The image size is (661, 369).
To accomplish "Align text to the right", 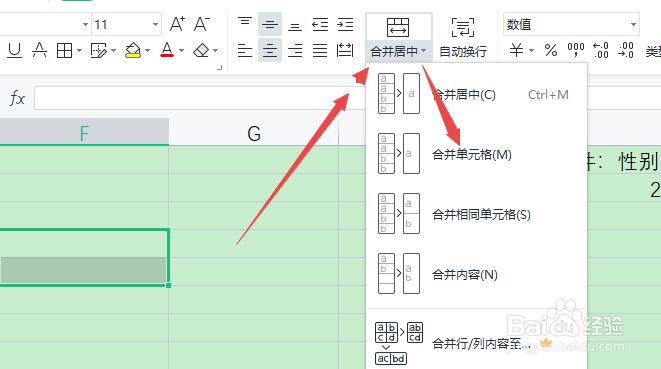I will tap(295, 51).
